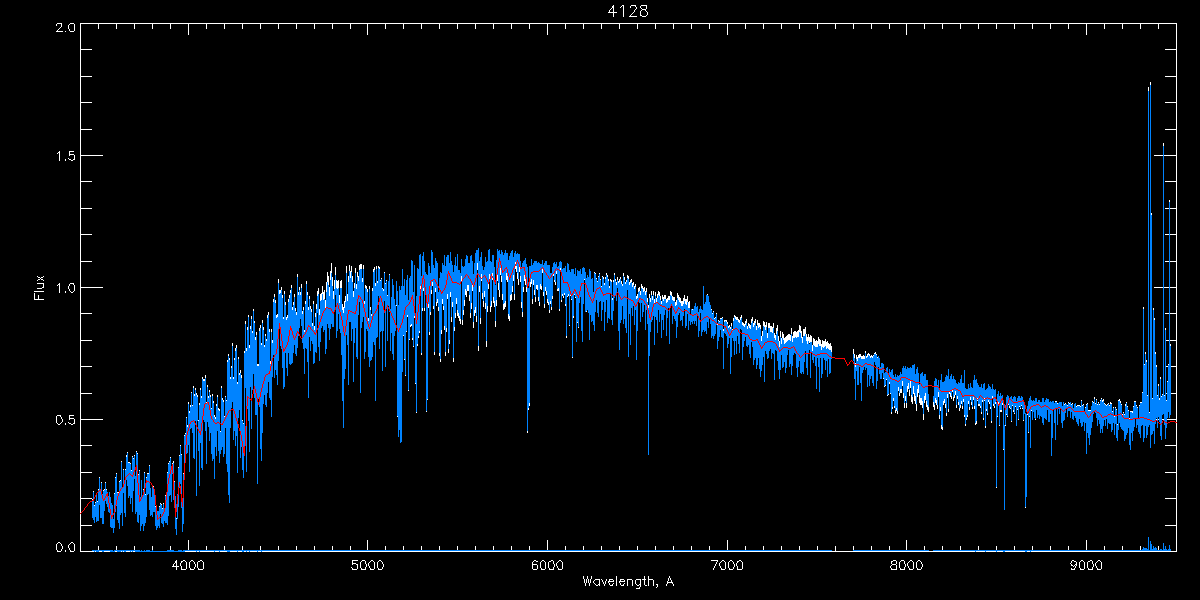Click the red line in the gap before 8000
Screen dimensions: 1200x600
(x=840, y=358)
